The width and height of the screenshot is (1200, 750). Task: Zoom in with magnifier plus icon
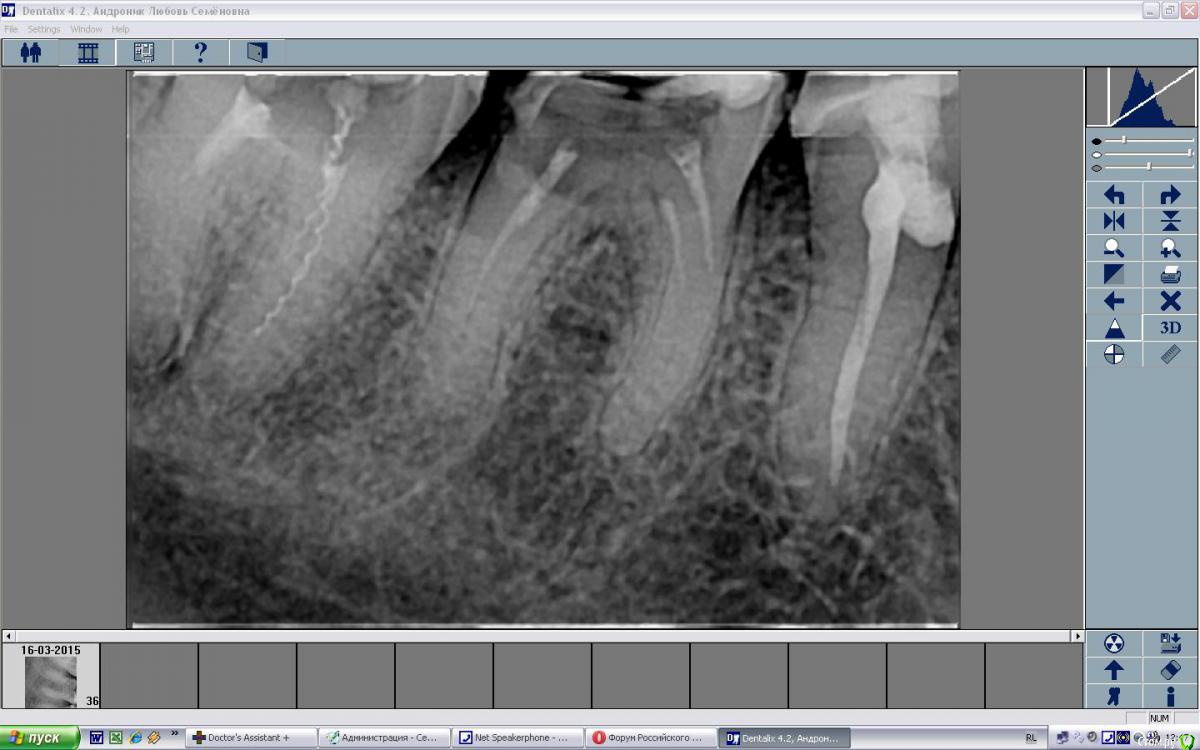pos(1170,249)
